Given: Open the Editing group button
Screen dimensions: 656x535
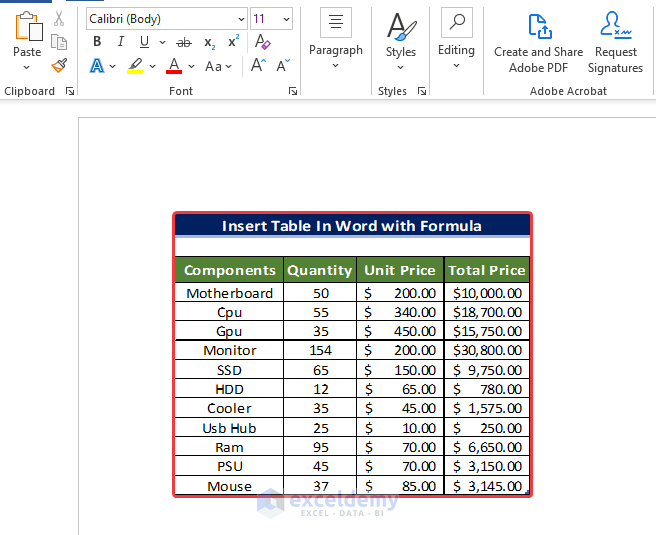Looking at the screenshot, I should click(x=456, y=38).
